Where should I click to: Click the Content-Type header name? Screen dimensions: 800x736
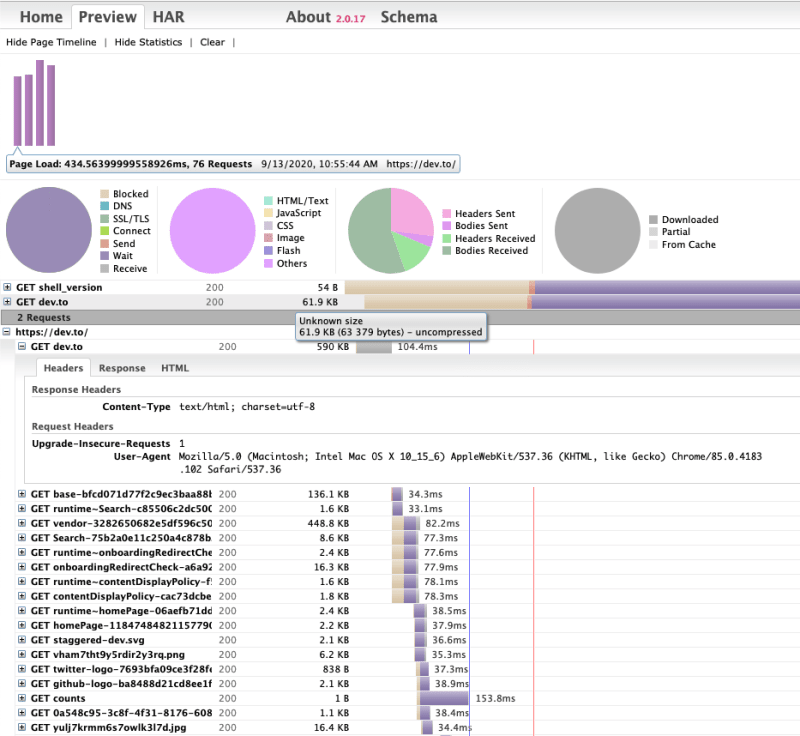click(136, 407)
